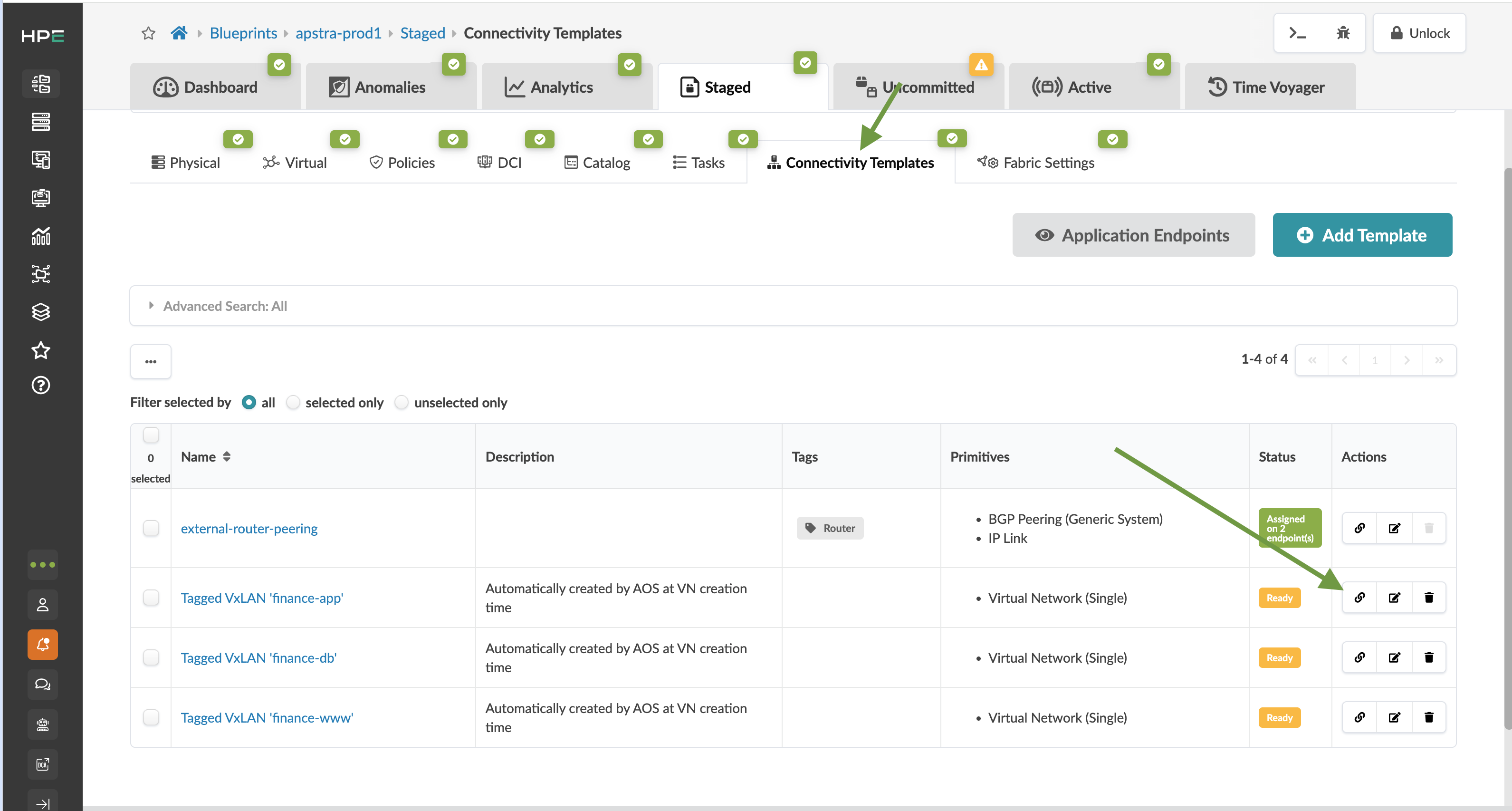
Task: Open the CLI terminal prompt icon
Action: click(x=1297, y=33)
